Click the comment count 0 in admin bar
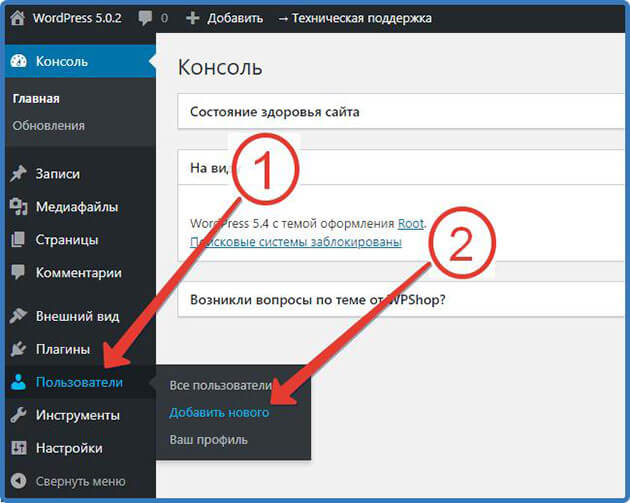 (164, 18)
